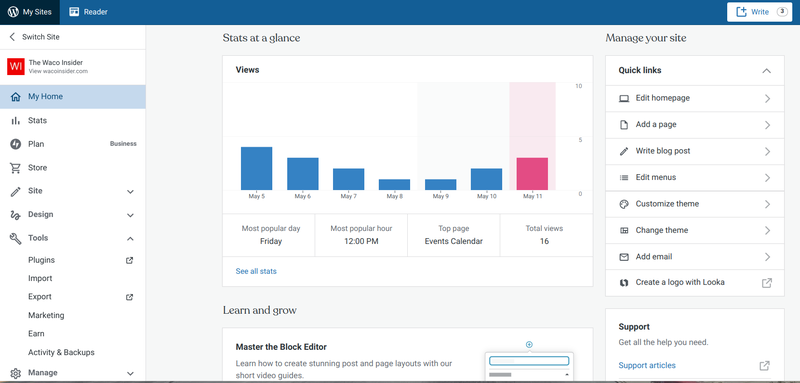800x383 pixels.
Task: Click the May 10 bar in Views chart
Action: 486,179
